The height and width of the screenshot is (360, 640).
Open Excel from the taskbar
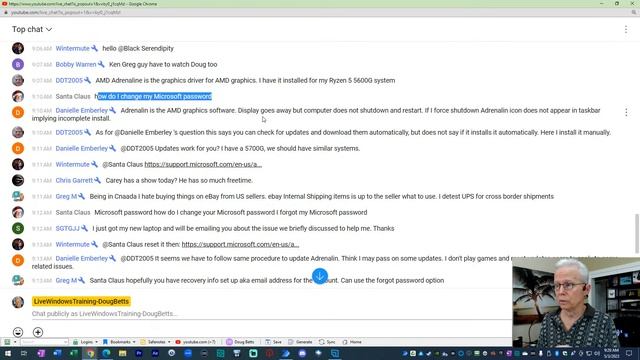pos(73,353)
